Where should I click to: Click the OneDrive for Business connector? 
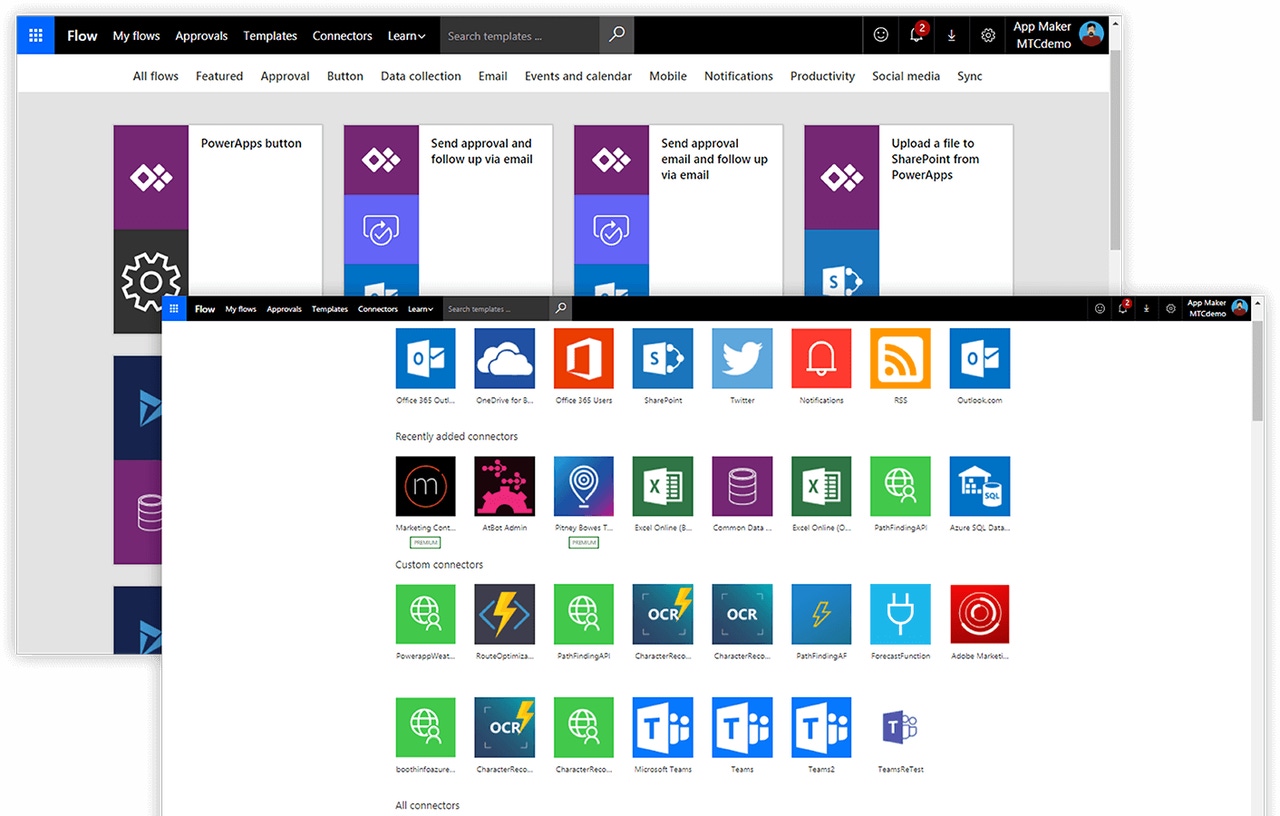[504, 358]
